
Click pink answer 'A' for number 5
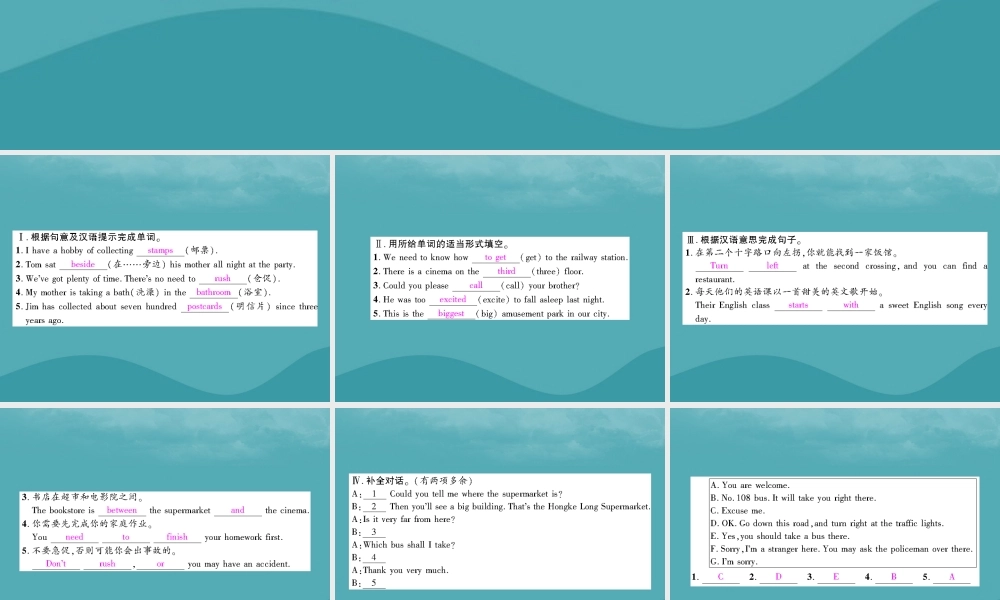(x=952, y=576)
